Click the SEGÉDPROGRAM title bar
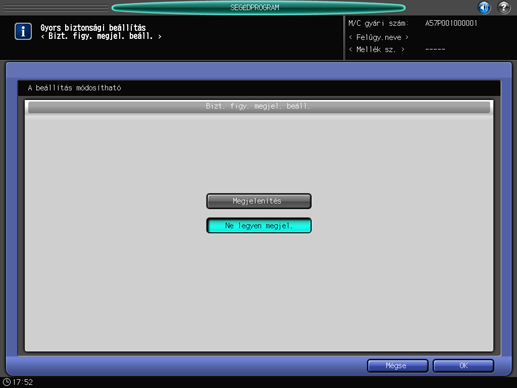The height and width of the screenshot is (388, 517). 258,7
